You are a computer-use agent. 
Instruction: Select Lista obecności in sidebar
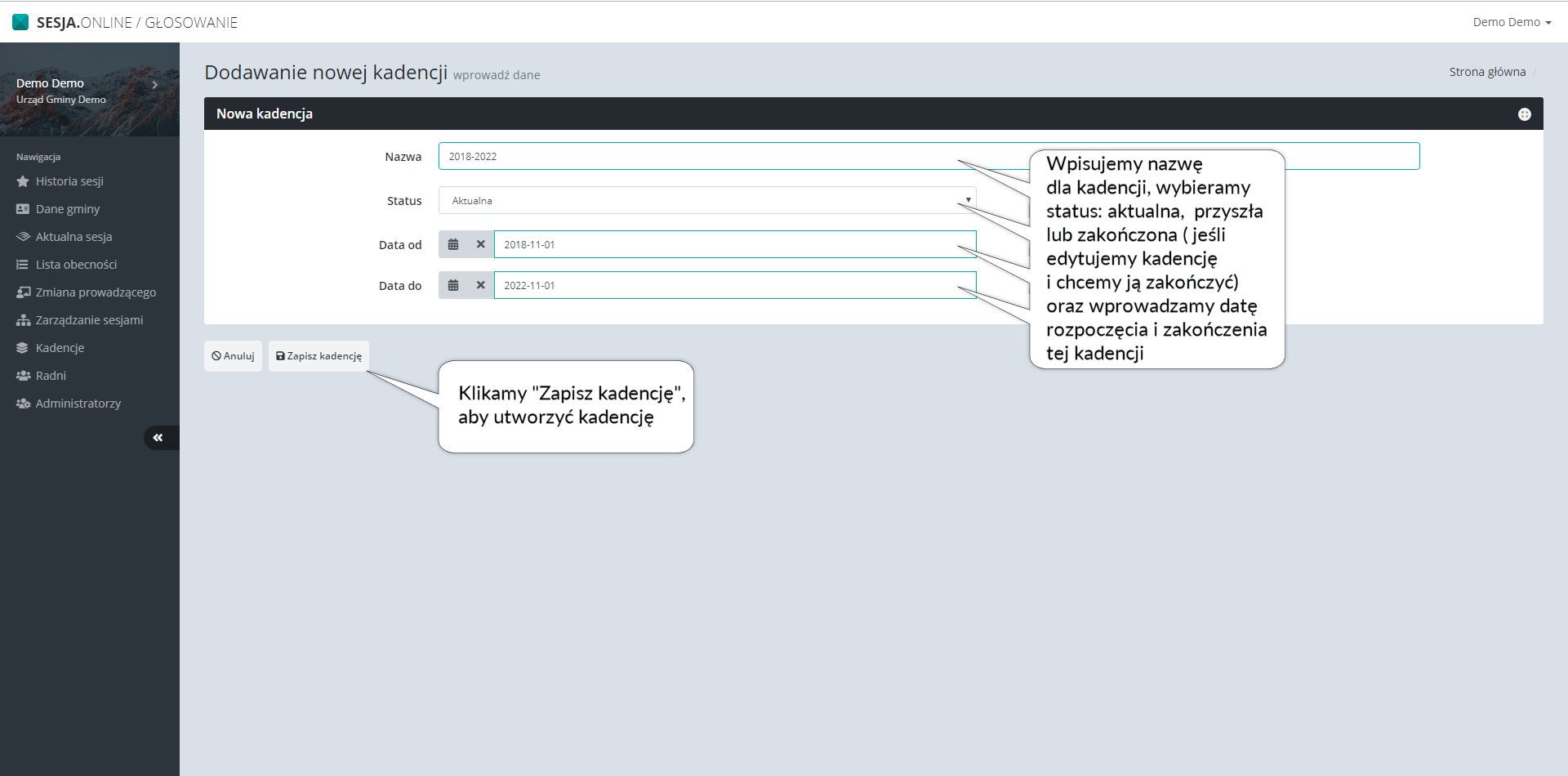tap(76, 265)
